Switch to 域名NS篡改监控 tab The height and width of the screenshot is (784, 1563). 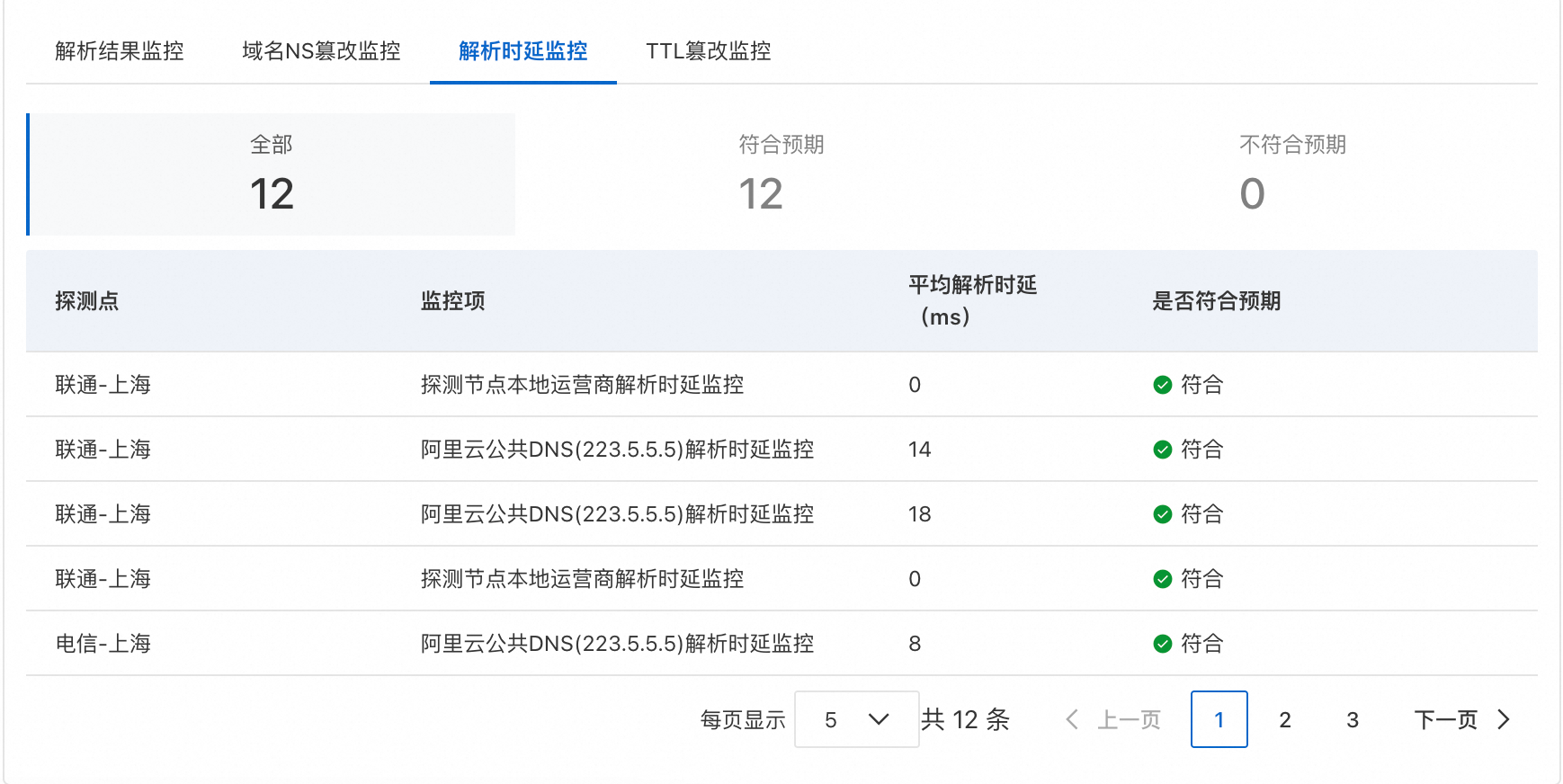pos(321,51)
